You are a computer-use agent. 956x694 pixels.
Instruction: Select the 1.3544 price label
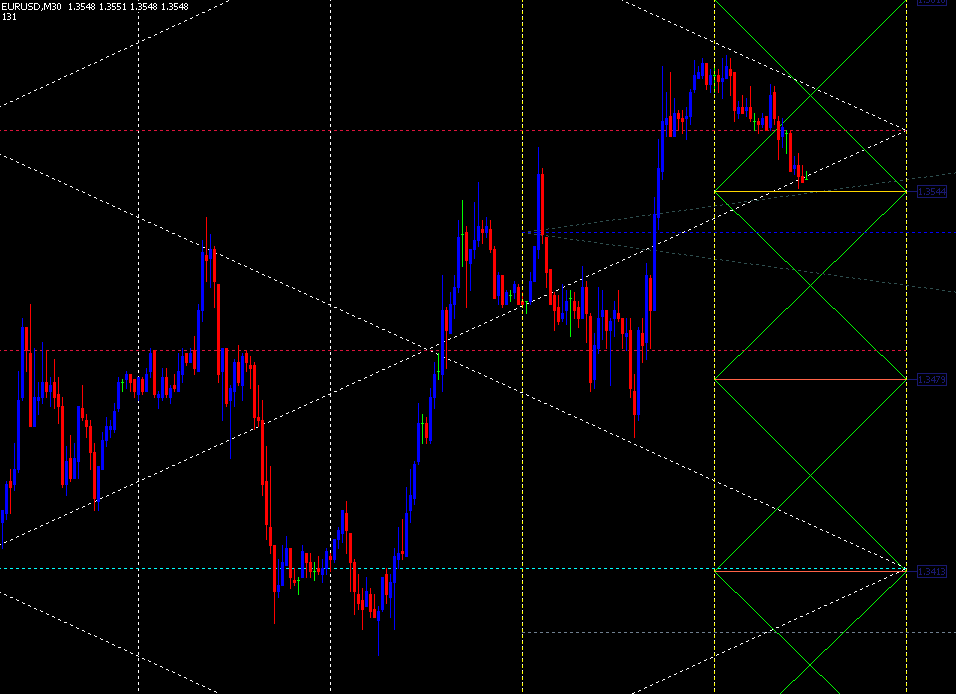coord(932,191)
